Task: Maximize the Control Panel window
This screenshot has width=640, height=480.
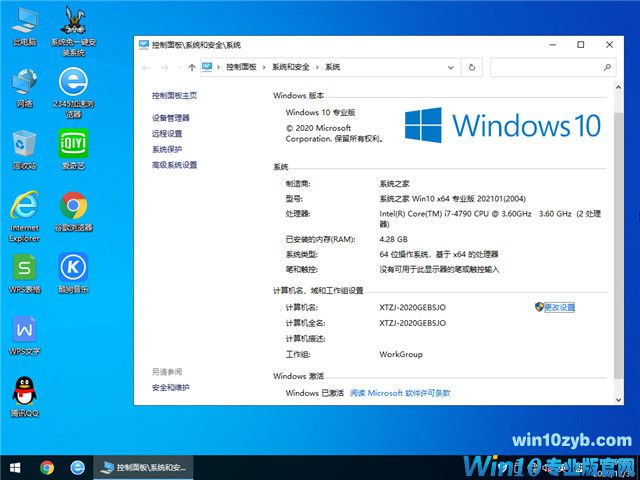Action: [581, 44]
